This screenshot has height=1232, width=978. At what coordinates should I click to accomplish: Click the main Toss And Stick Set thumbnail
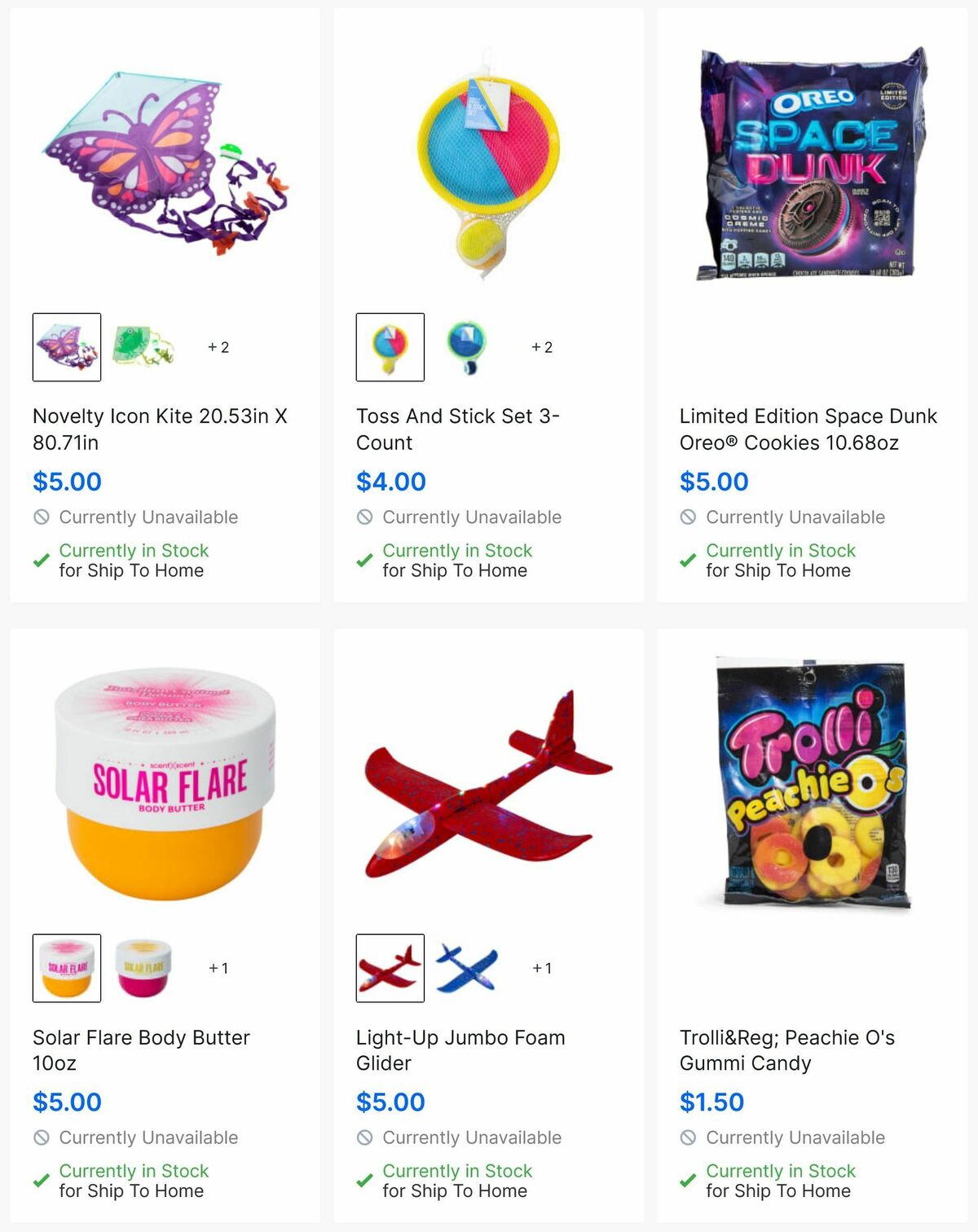[390, 345]
